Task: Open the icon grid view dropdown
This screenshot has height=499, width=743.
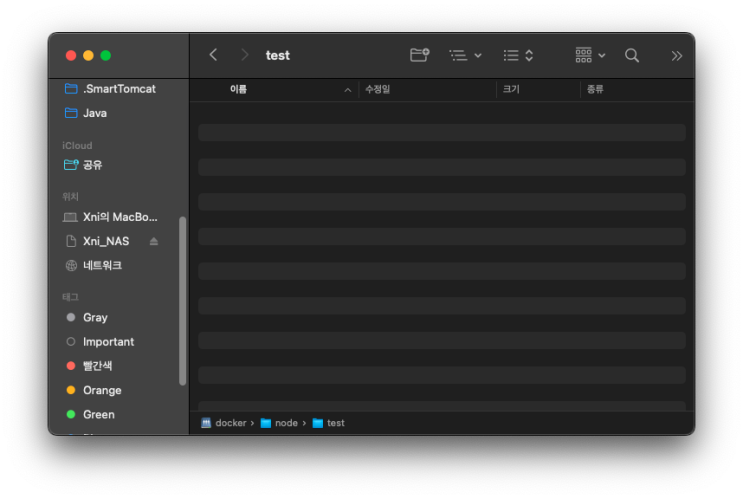Action: (590, 55)
